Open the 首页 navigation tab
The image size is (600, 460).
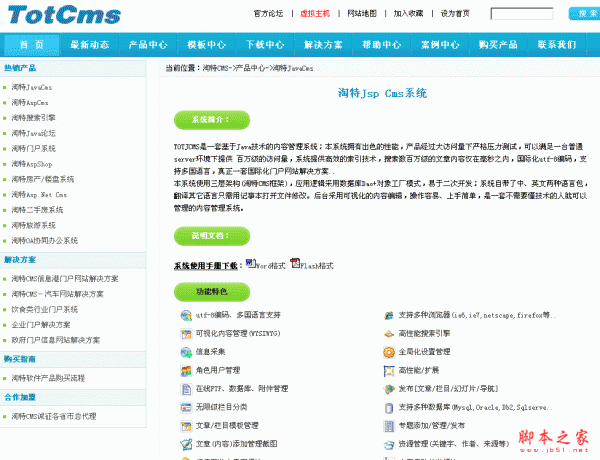(32, 45)
